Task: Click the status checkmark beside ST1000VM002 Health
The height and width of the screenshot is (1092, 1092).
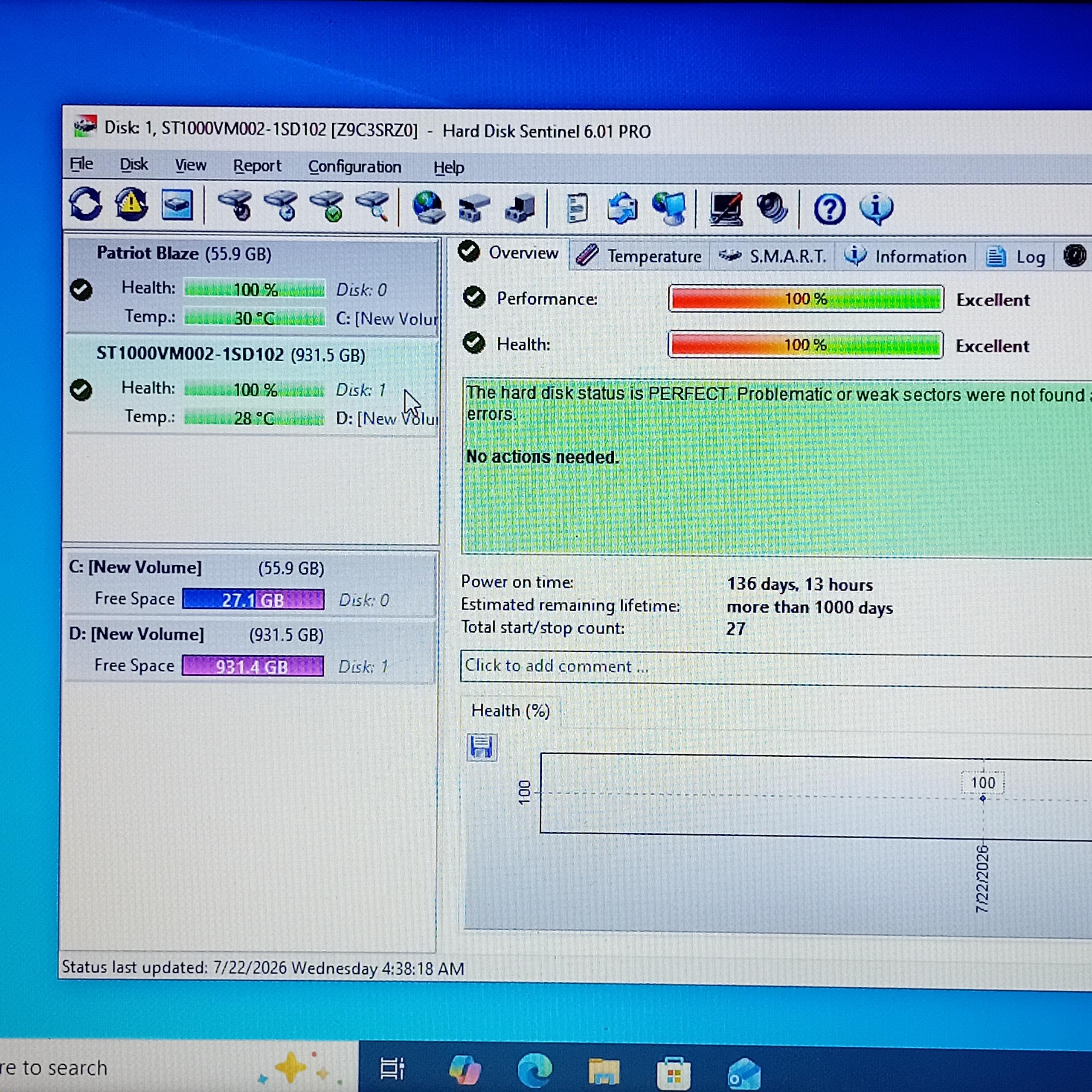Action: coord(81,389)
